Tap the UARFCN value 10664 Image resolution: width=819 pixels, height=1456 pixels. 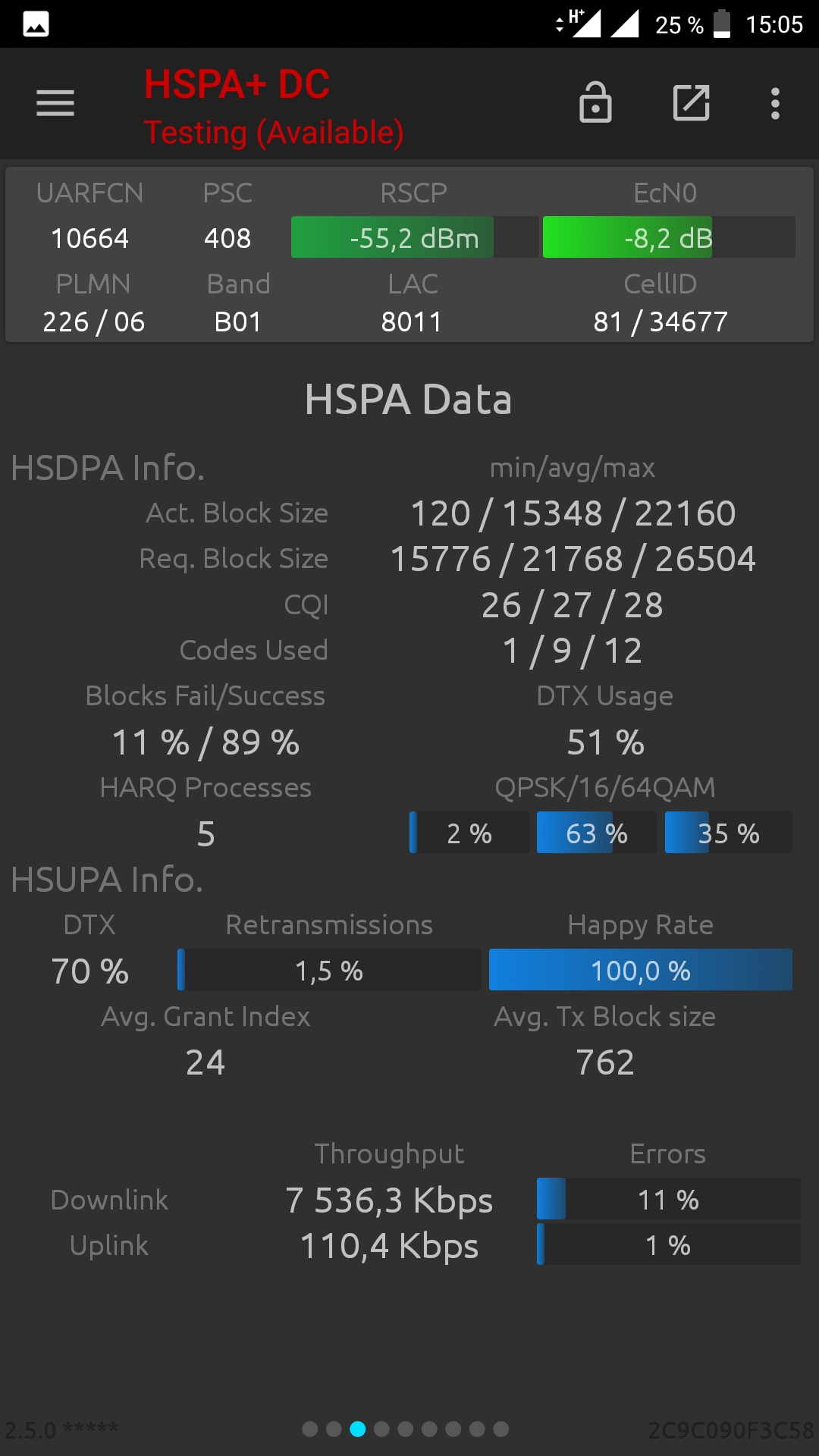pyautogui.click(x=89, y=239)
